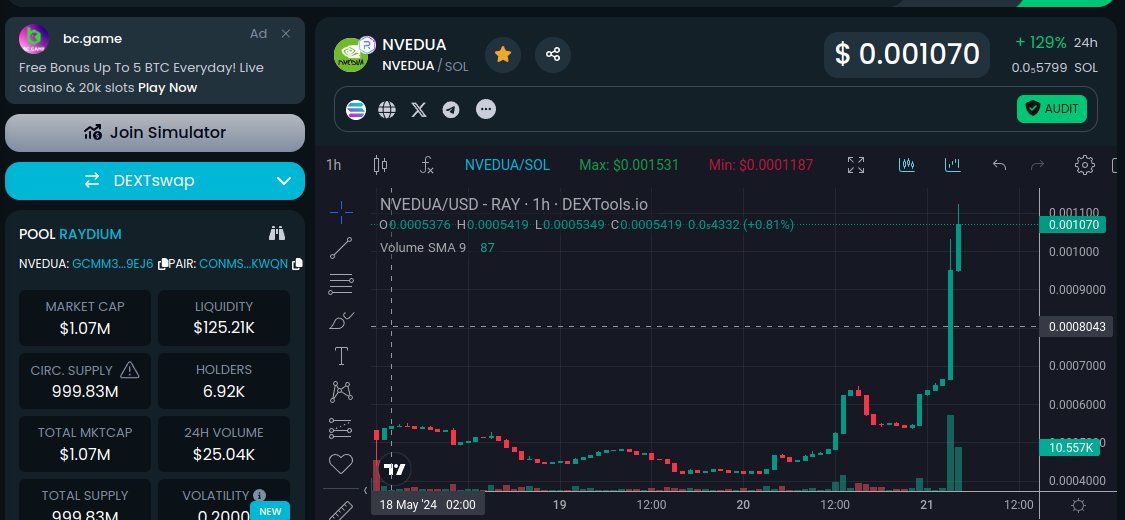The width and height of the screenshot is (1125, 520).
Task: Enter fullscreen chart mode
Action: (x=856, y=165)
